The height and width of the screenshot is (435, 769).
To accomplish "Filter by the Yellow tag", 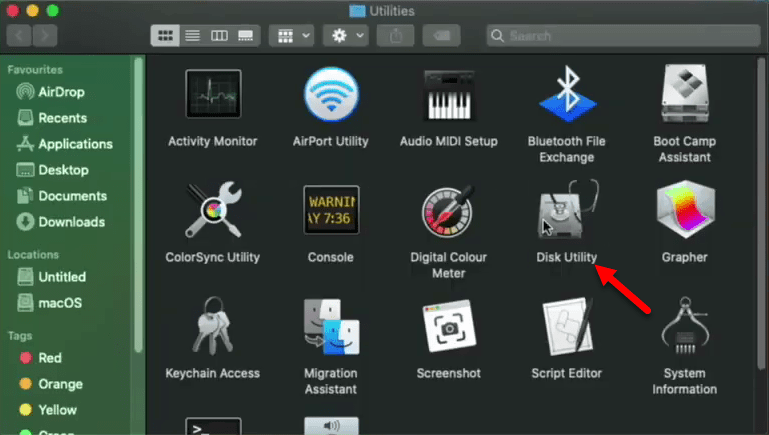I will pos(48,409).
